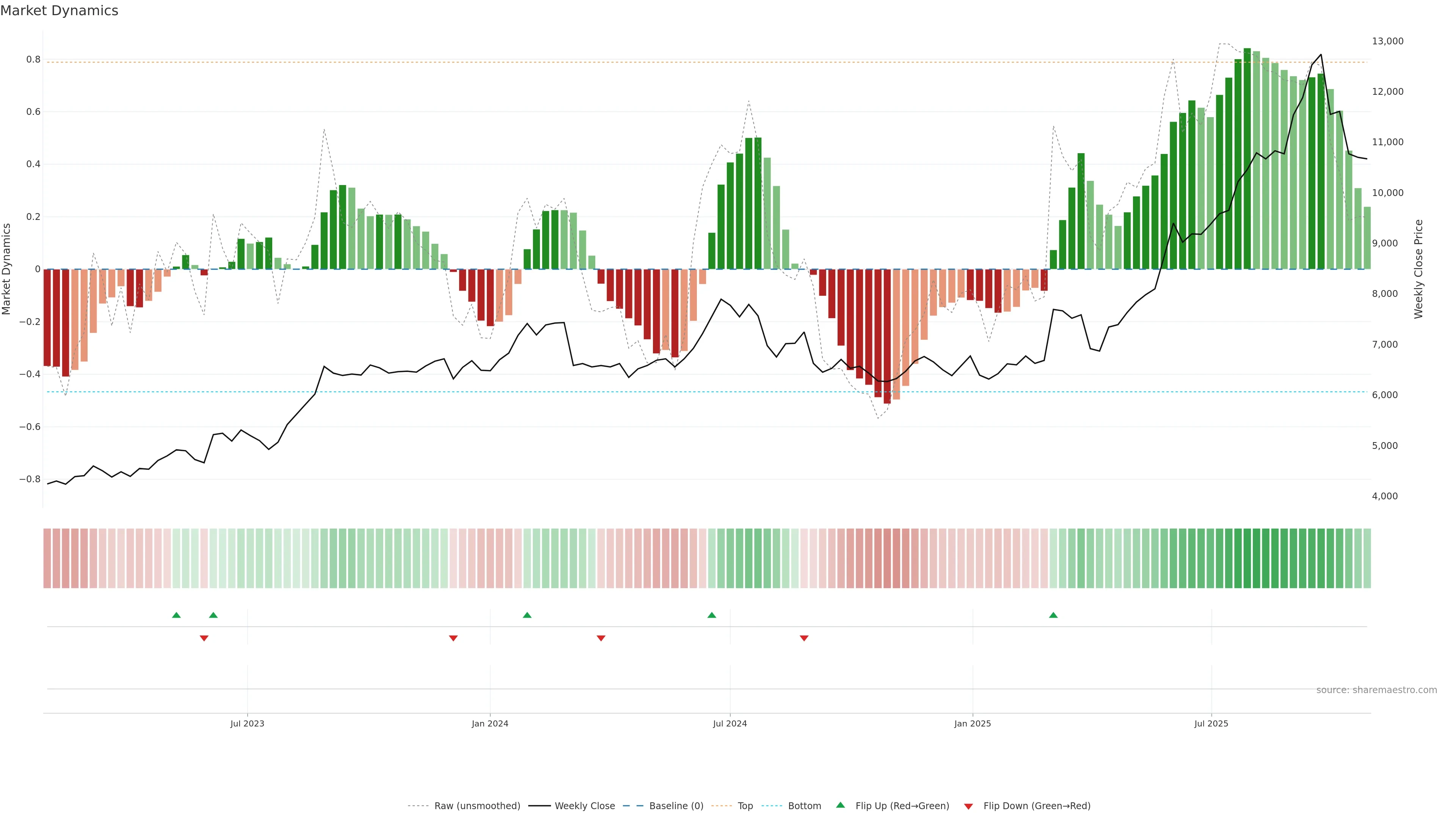Click the red flip-down marker in September 2024

[804, 638]
